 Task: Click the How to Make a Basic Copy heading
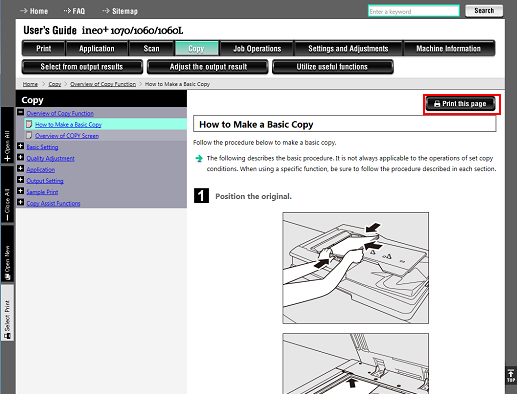[x=256, y=125]
